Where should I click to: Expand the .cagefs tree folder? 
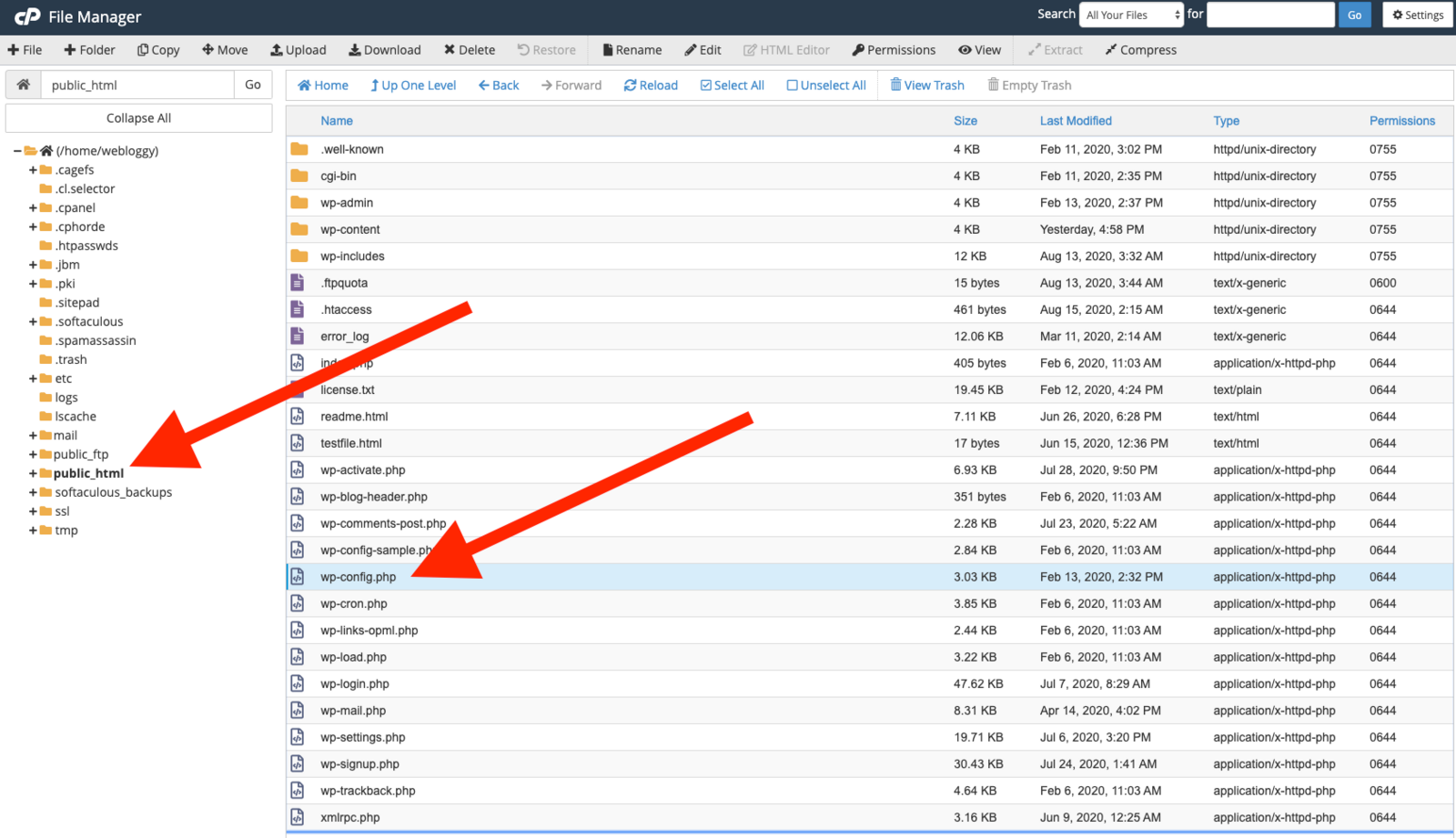pos(33,170)
